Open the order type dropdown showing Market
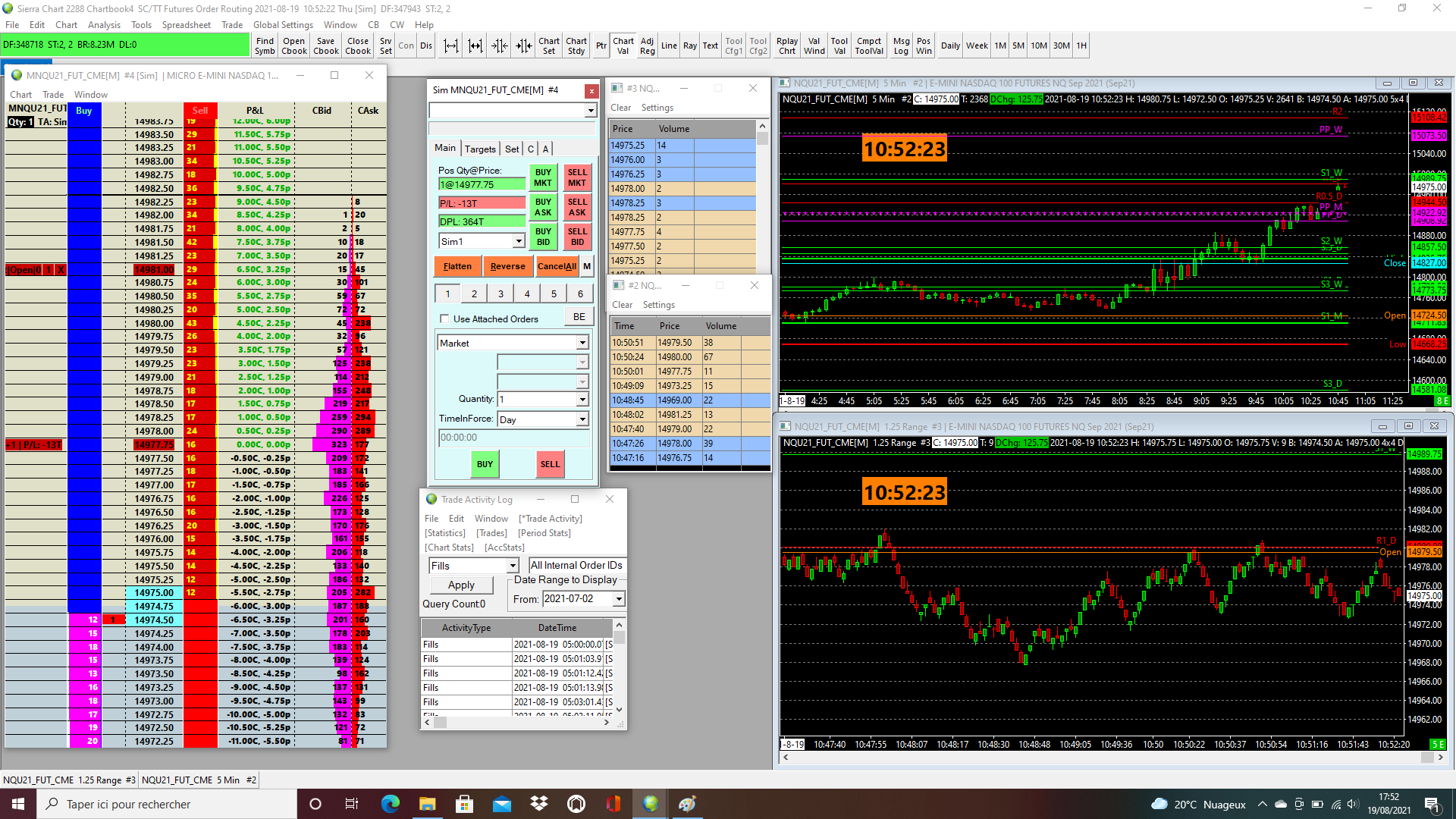Image resolution: width=1456 pixels, height=819 pixels. point(582,343)
